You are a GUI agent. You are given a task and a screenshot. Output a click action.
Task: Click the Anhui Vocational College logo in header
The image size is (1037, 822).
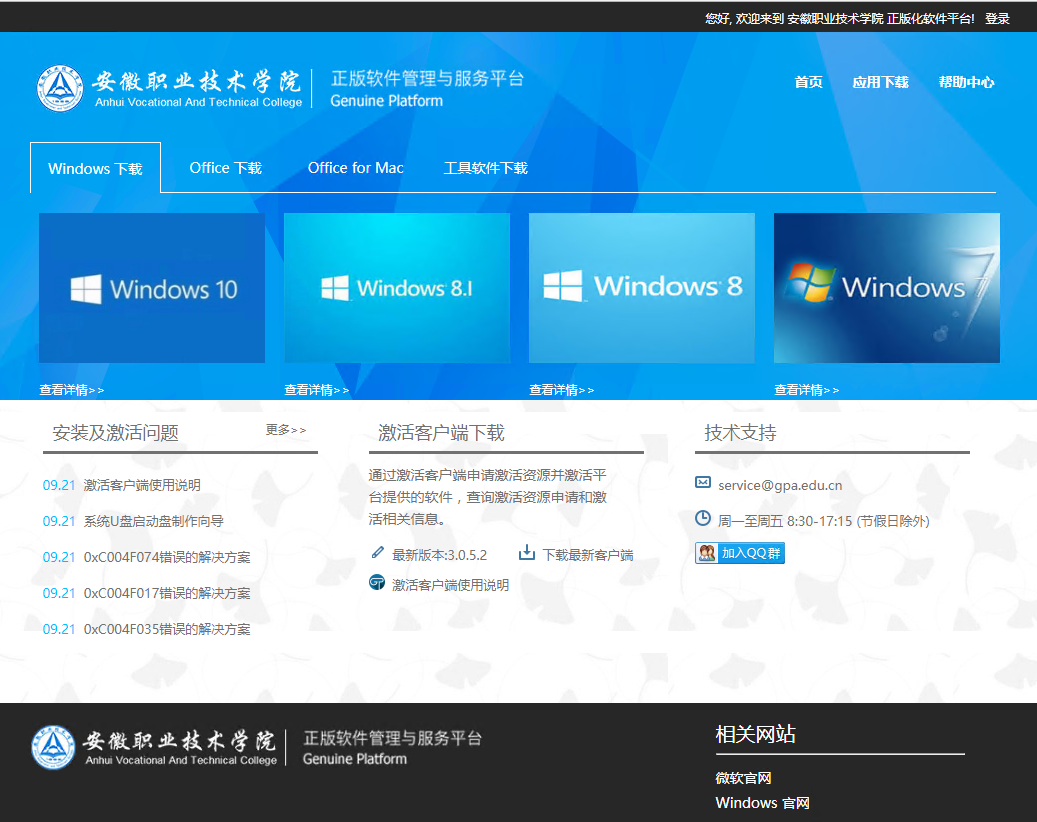tap(61, 88)
